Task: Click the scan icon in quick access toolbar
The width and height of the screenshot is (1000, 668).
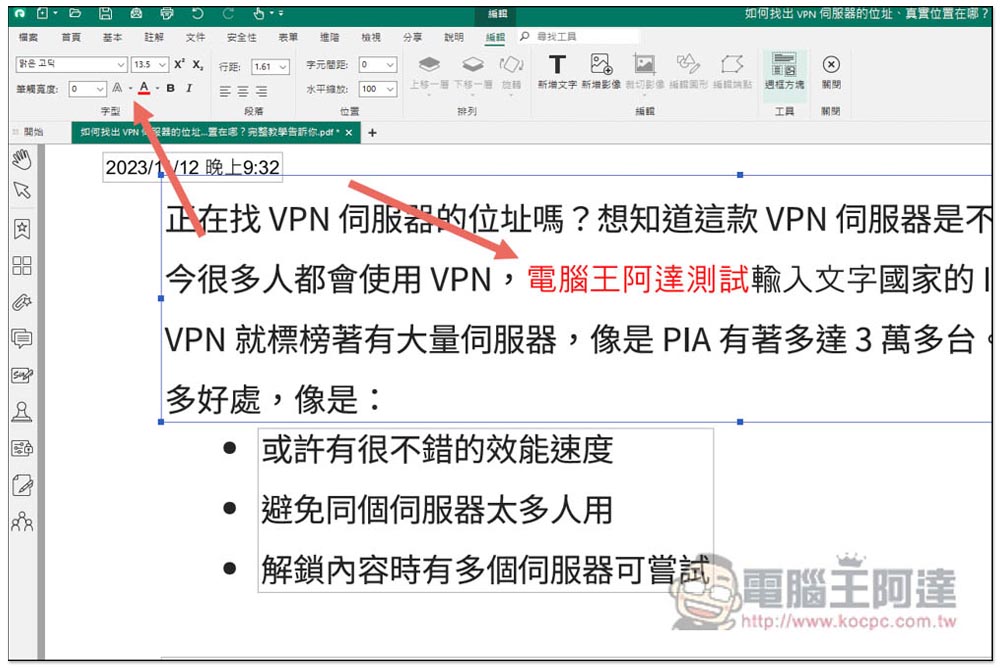Action: pos(136,13)
